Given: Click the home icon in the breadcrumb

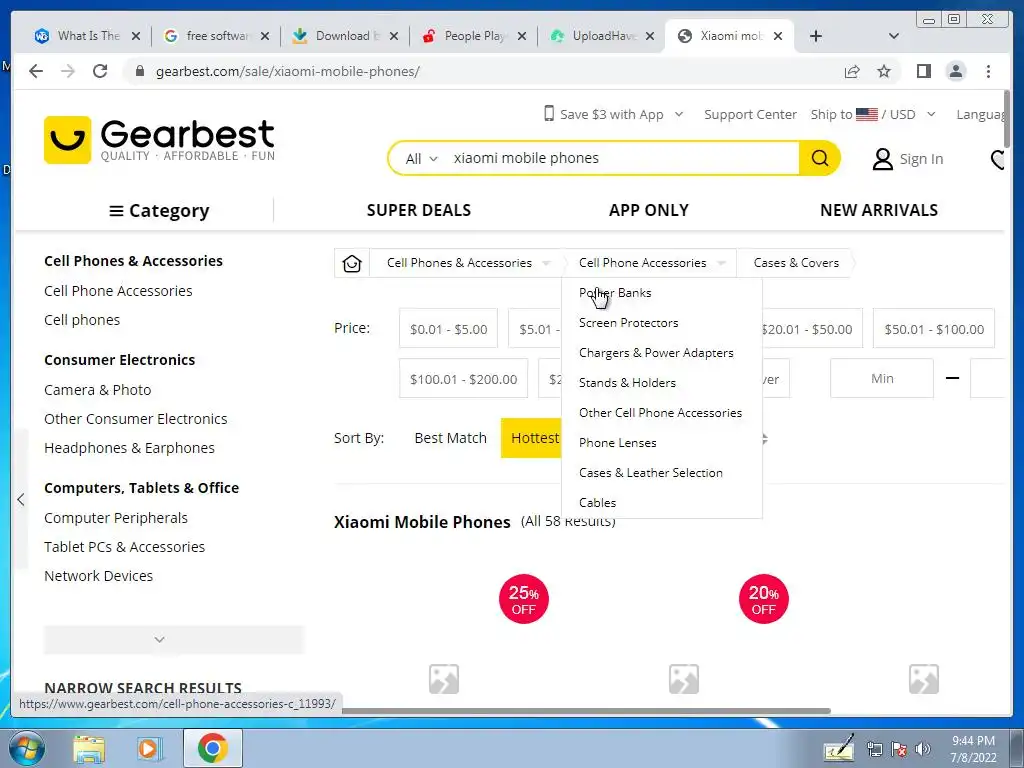Looking at the screenshot, I should pos(352,263).
